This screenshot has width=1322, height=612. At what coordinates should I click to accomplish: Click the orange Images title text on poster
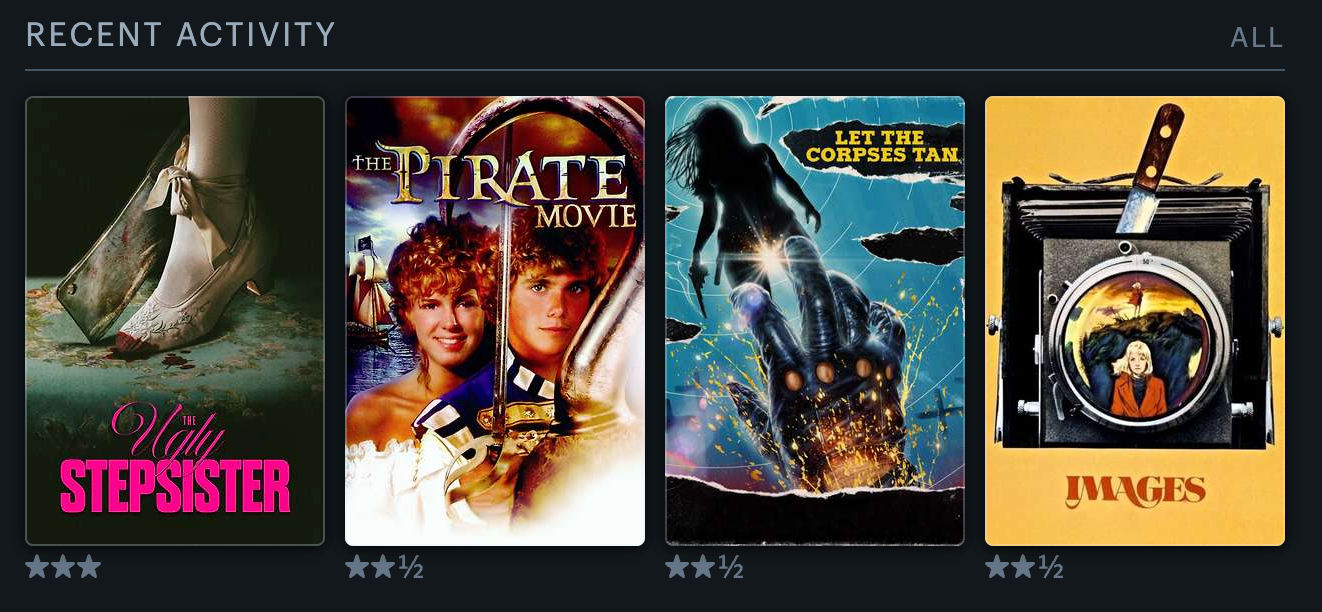(x=1135, y=490)
